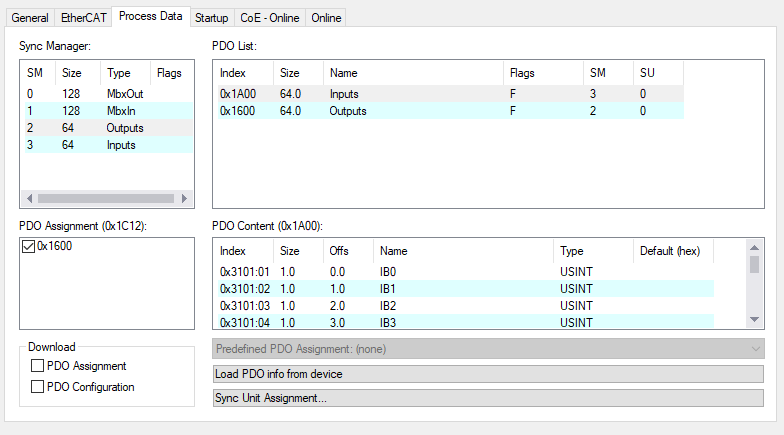Open Predefined PDO Assignment dropdown

click(x=488, y=349)
